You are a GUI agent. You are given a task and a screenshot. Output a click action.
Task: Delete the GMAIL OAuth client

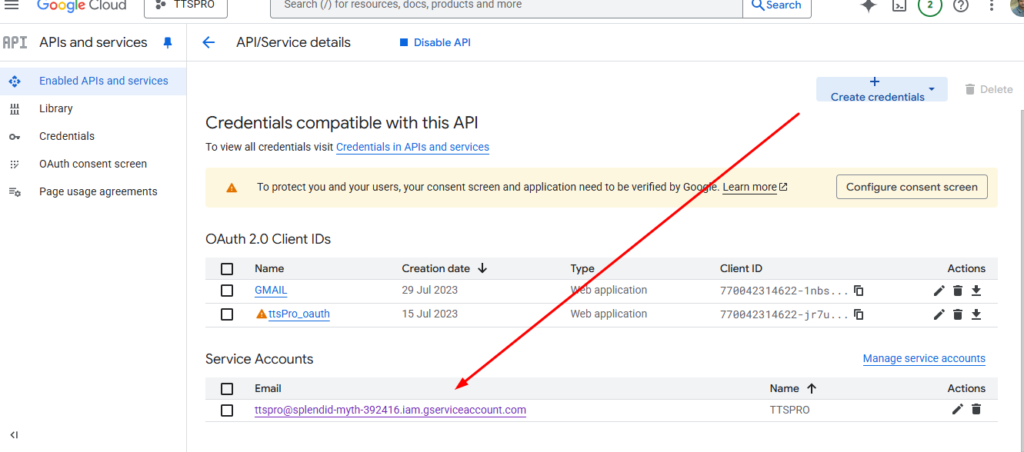(x=957, y=291)
